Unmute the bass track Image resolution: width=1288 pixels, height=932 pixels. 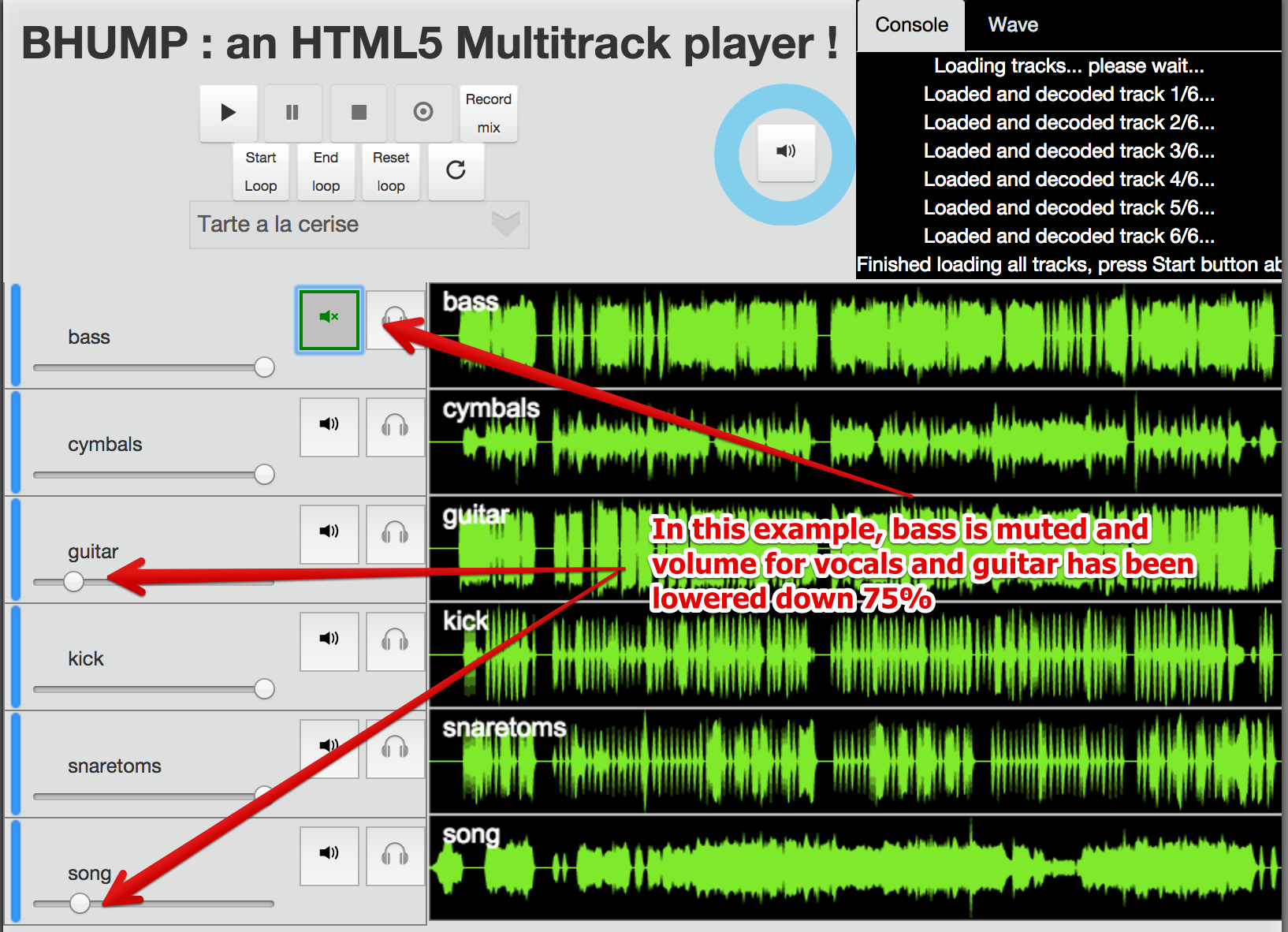click(329, 319)
